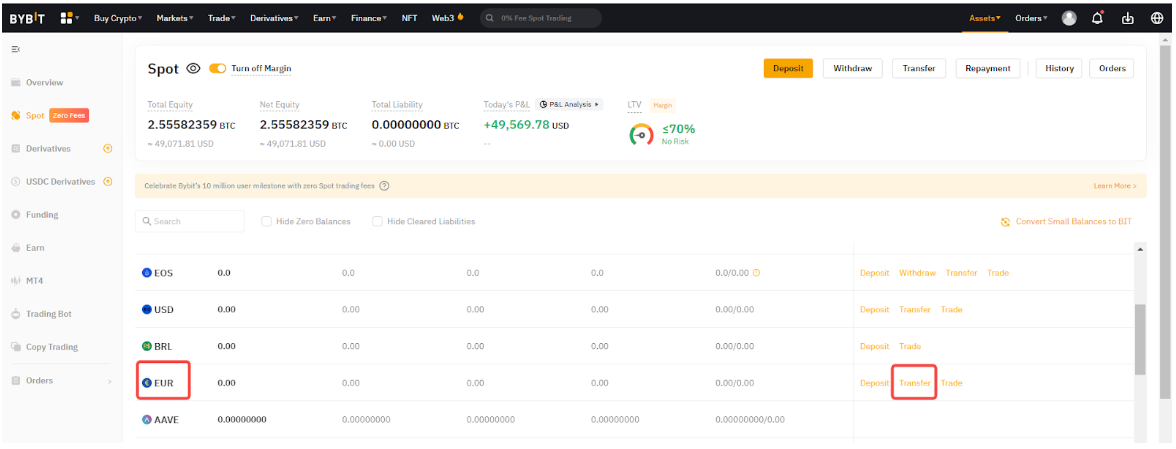Click Transfer link in the EUR row
This screenshot has height=449, width=1176.
tap(914, 383)
